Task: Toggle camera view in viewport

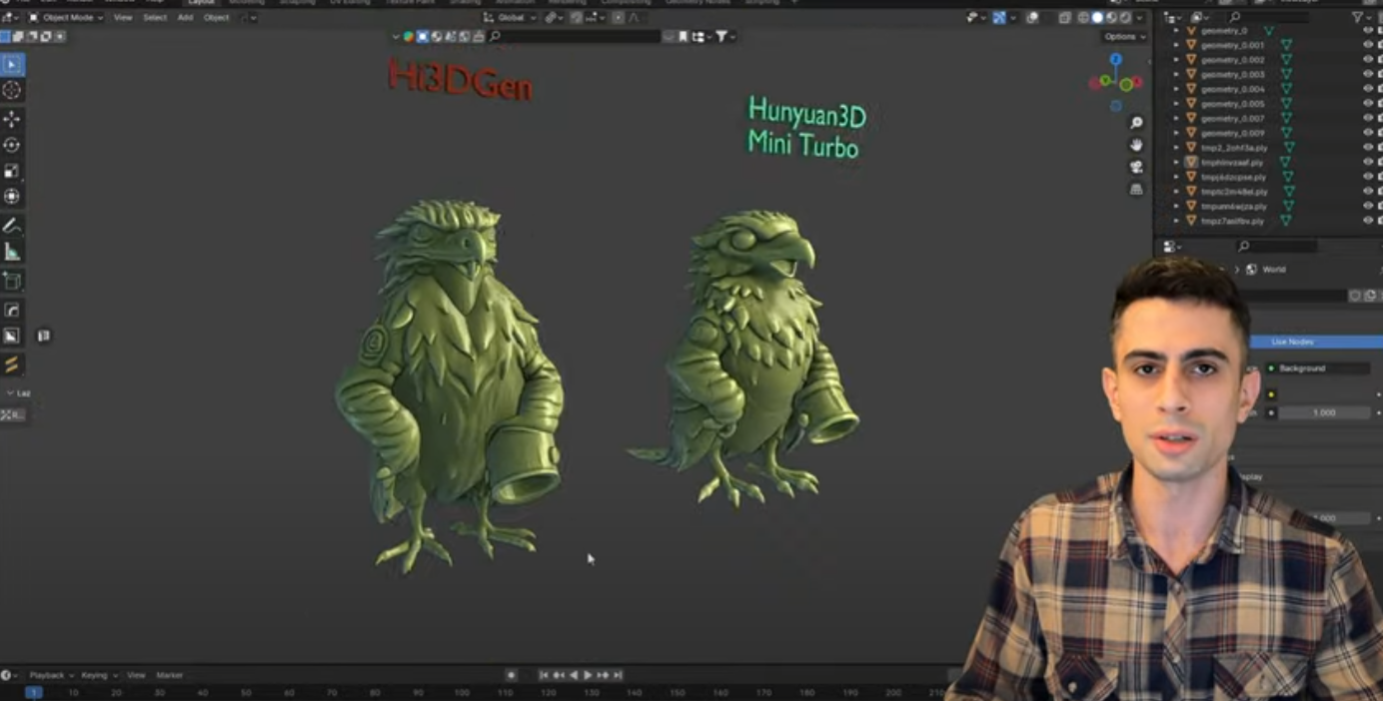Action: coord(1137,167)
